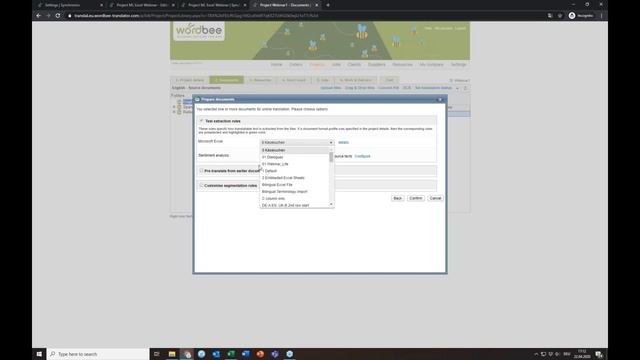This screenshot has height=360, width=640.
Task: Pick 'Bilingual Excel File' option
Action: point(295,185)
